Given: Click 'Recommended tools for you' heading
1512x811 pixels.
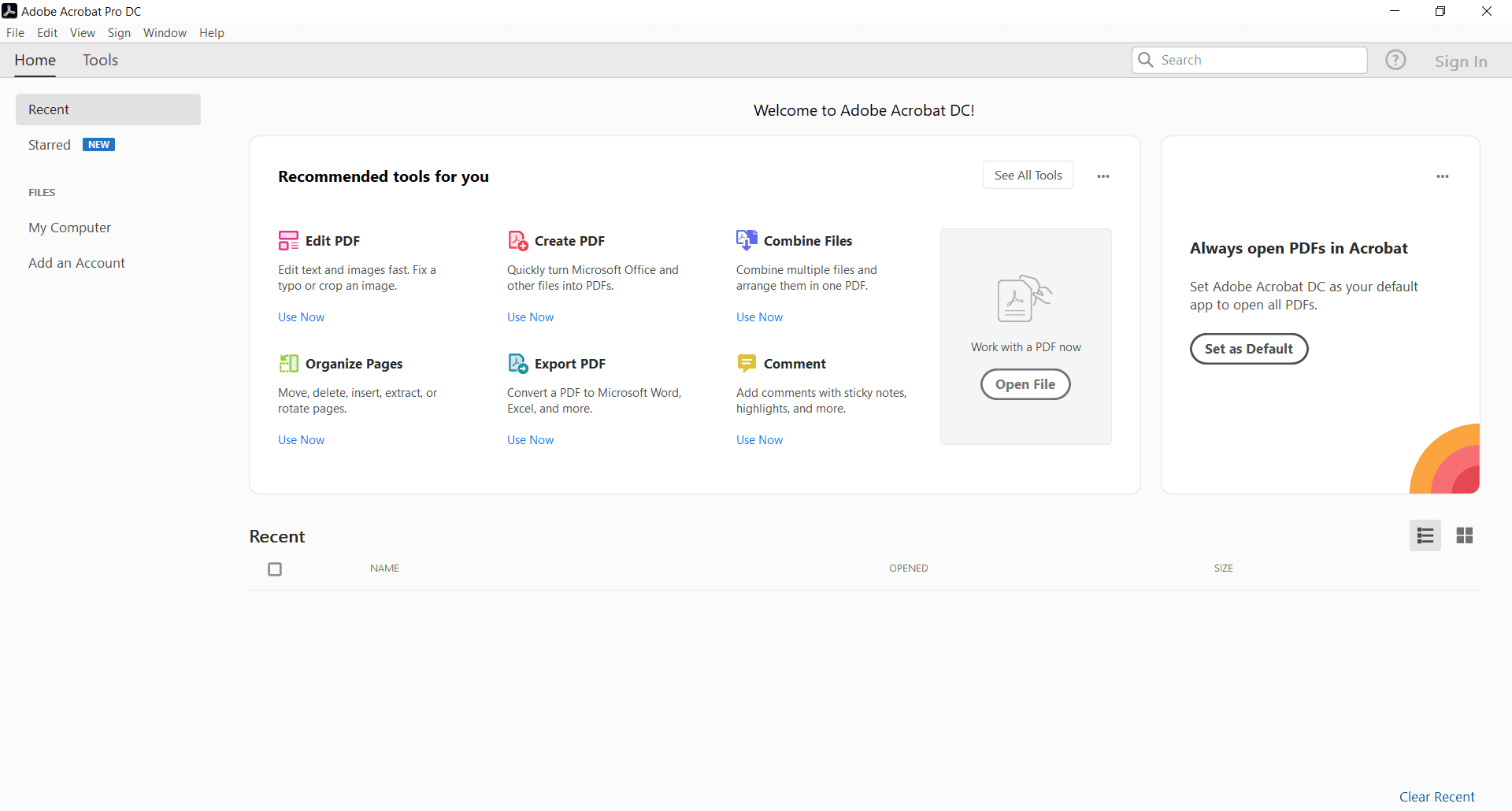Looking at the screenshot, I should pos(384,176).
